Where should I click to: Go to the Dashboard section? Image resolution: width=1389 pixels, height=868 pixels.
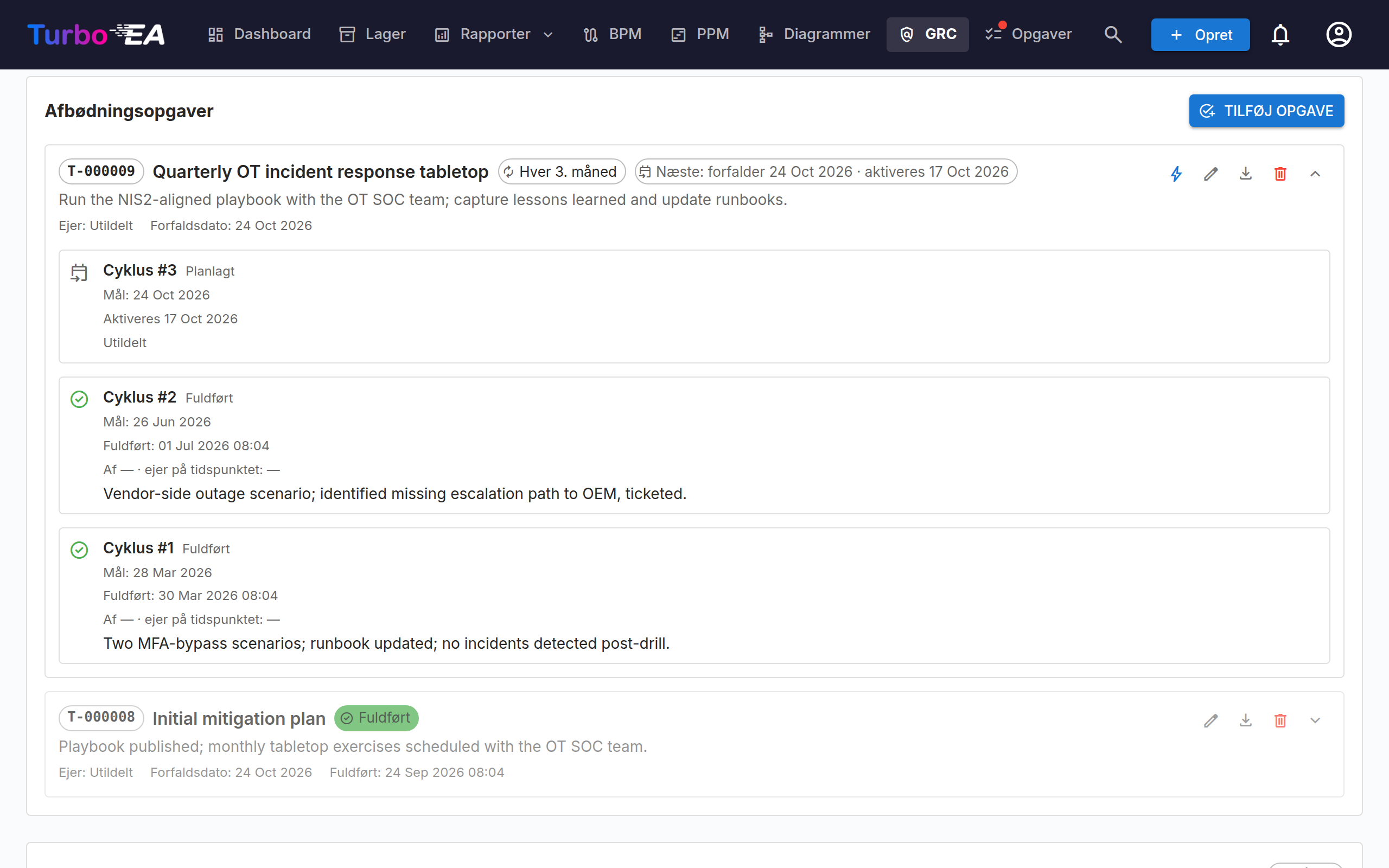coord(259,34)
